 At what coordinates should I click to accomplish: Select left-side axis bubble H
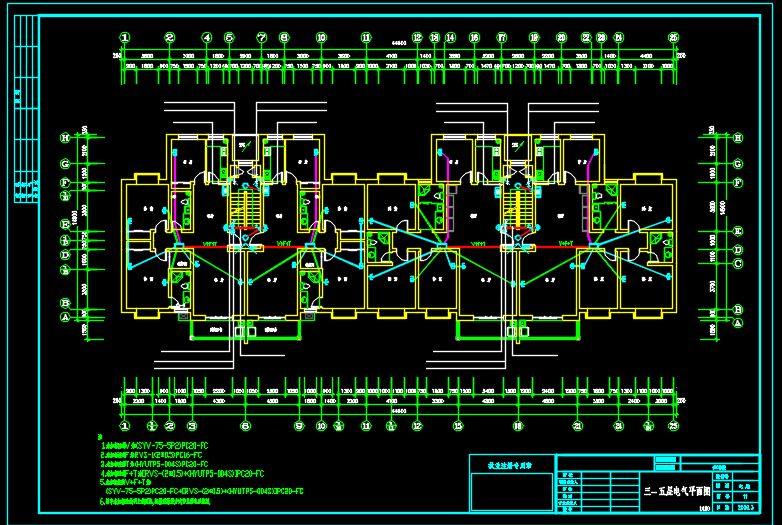coord(65,138)
